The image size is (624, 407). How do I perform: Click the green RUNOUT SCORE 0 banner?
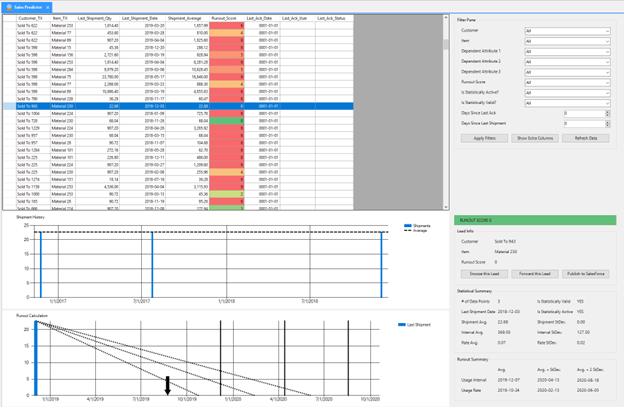click(x=535, y=220)
